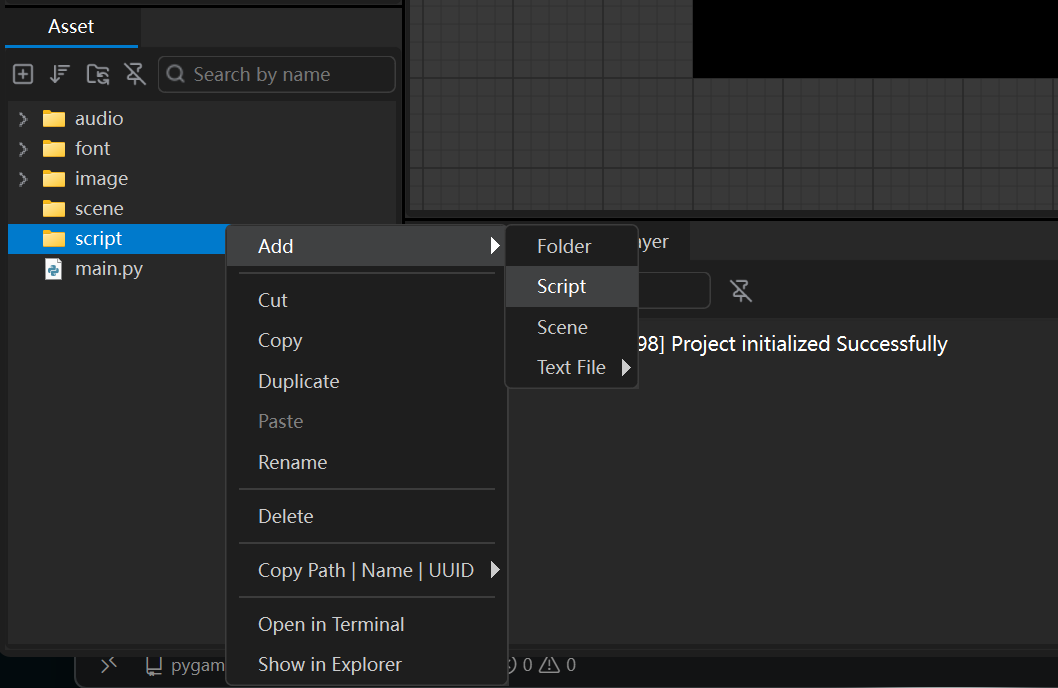Select Cut in the context menu
This screenshot has width=1058, height=688.
click(367, 300)
